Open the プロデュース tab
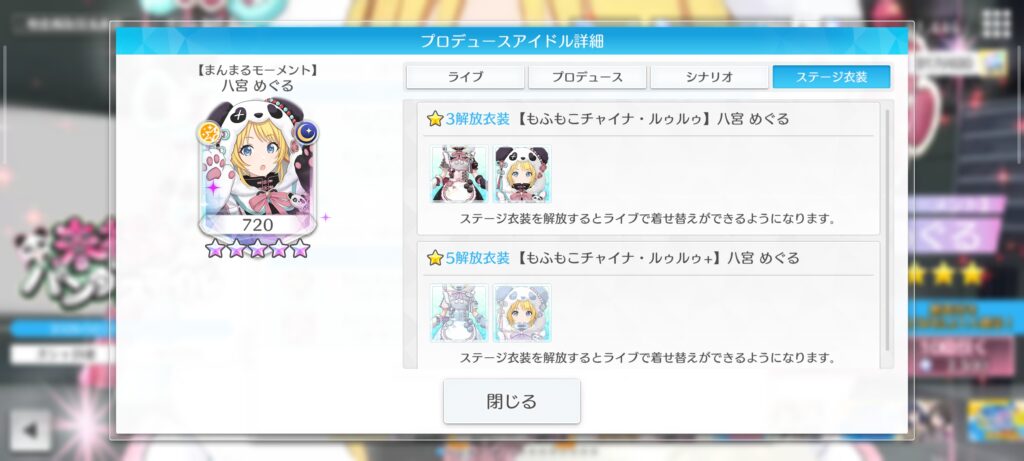Image resolution: width=1024 pixels, height=461 pixels. (x=587, y=77)
